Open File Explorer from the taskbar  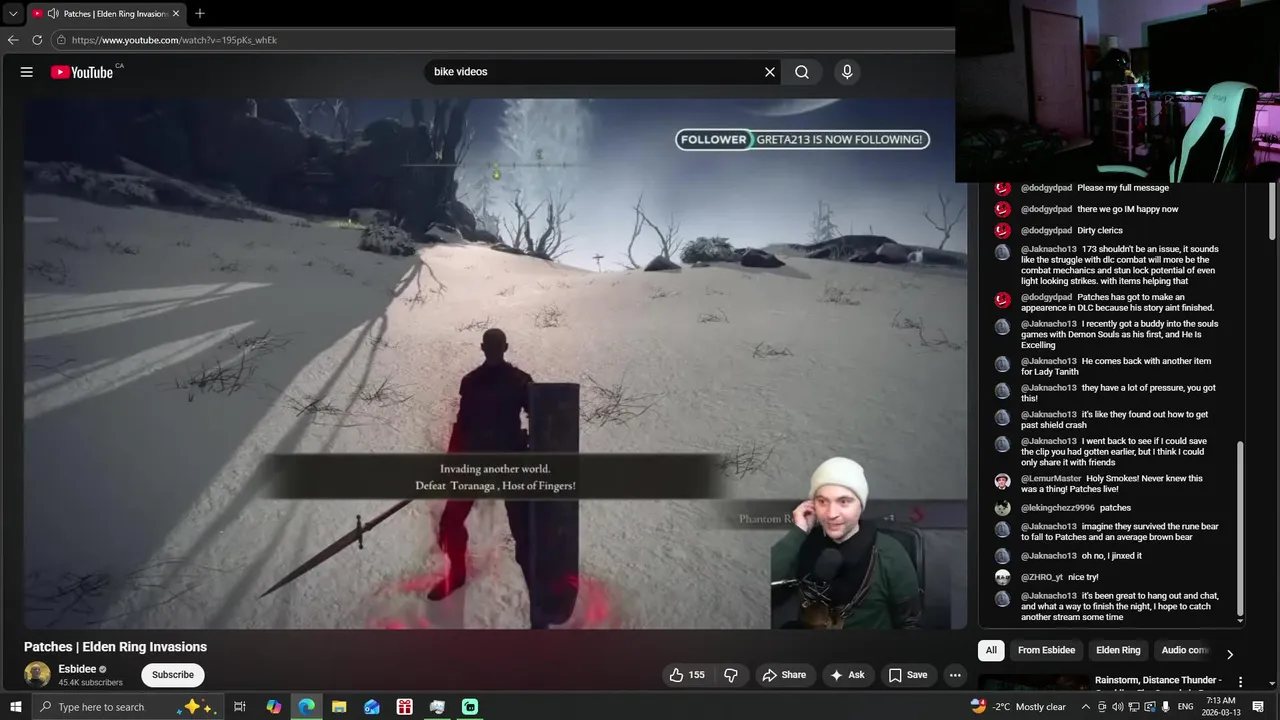(x=339, y=707)
